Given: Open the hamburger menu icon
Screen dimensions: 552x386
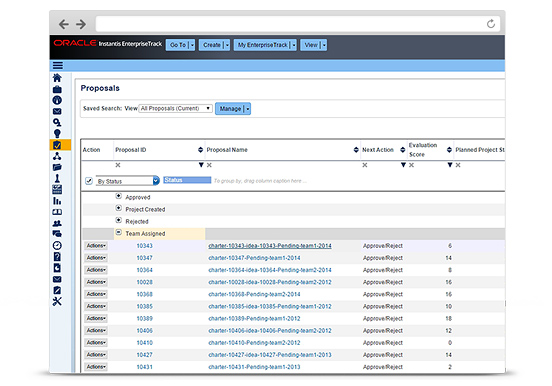Looking at the screenshot, I should [58, 66].
